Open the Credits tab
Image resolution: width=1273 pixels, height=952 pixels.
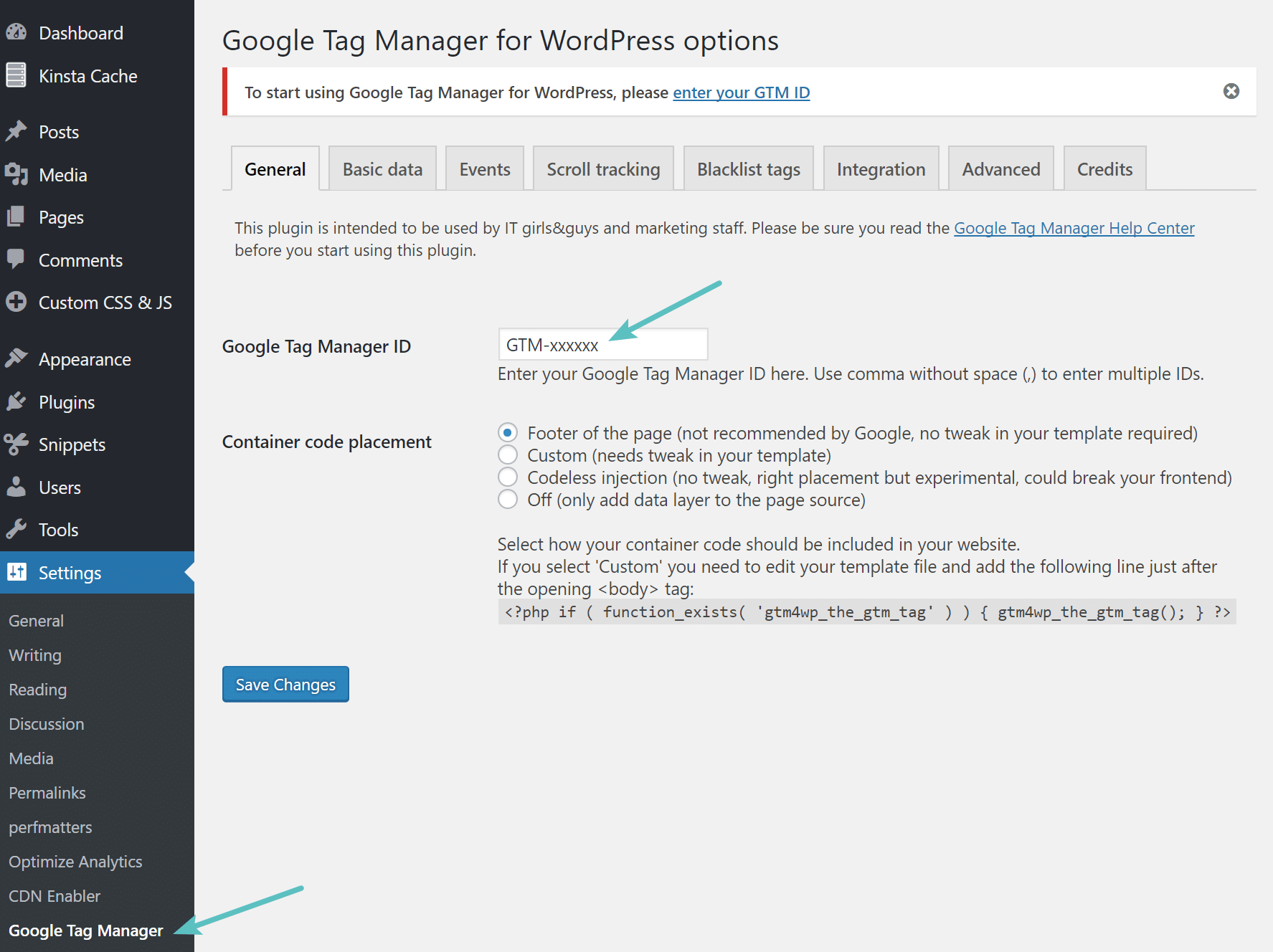click(x=1104, y=169)
